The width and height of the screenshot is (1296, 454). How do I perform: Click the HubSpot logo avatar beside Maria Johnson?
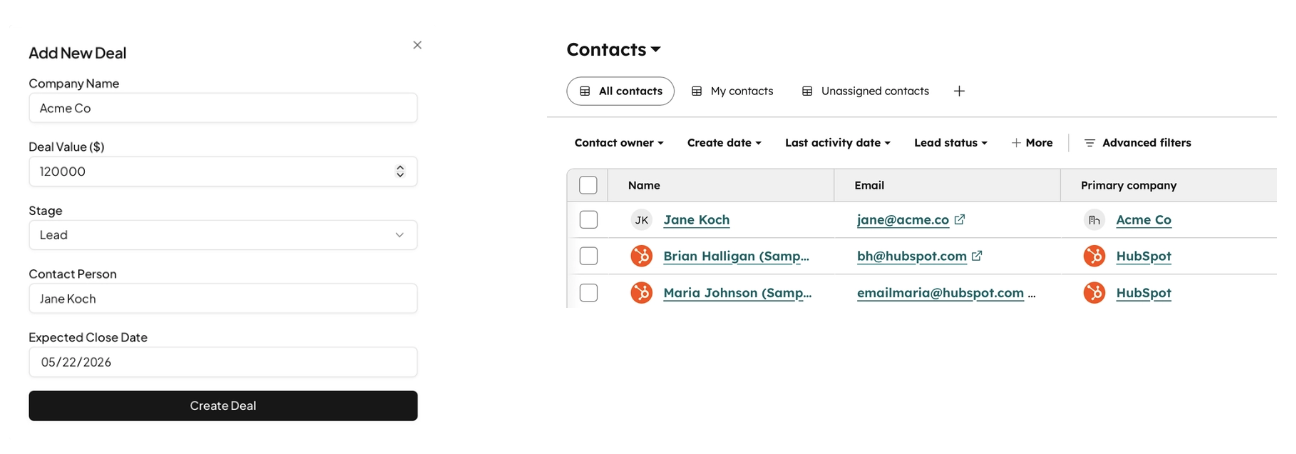(x=641, y=293)
